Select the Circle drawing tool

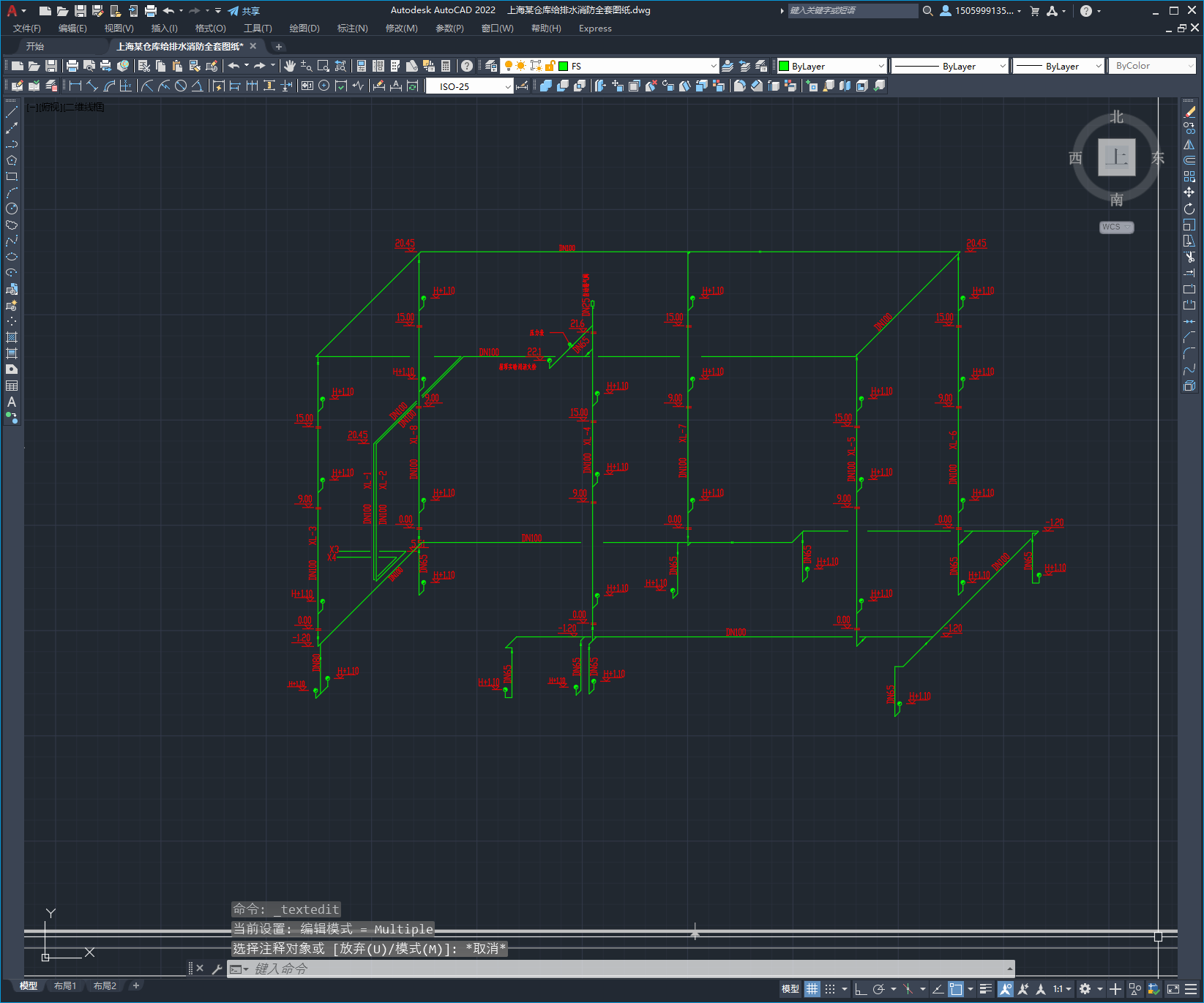[12, 209]
